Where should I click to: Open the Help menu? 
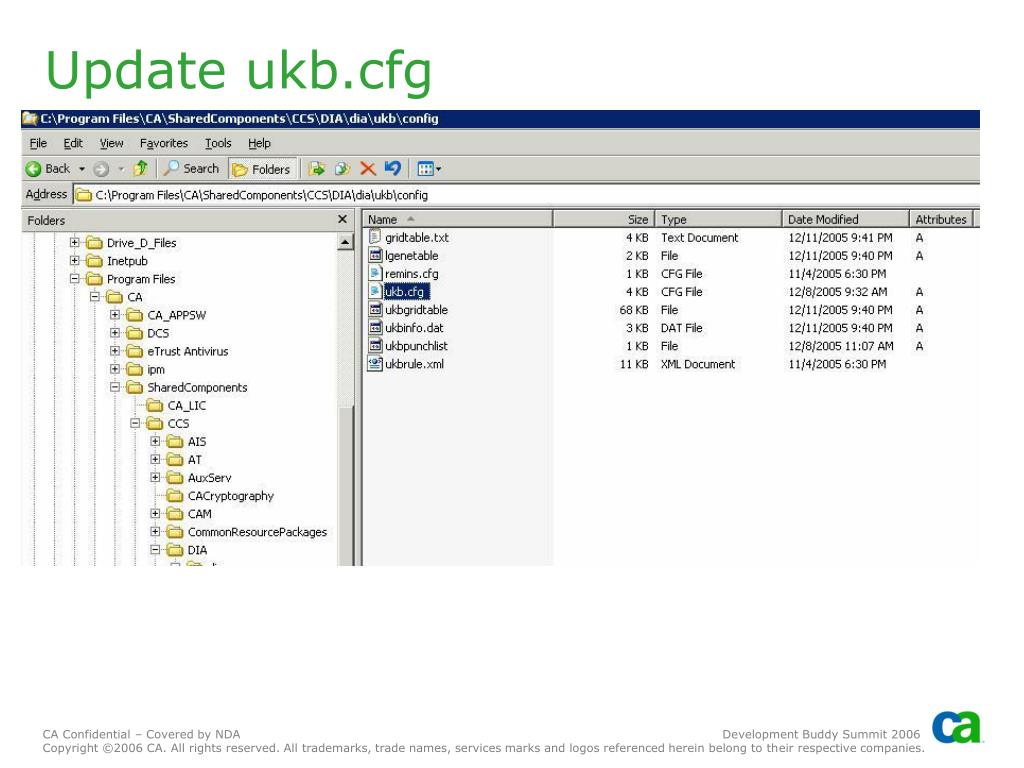pos(259,143)
